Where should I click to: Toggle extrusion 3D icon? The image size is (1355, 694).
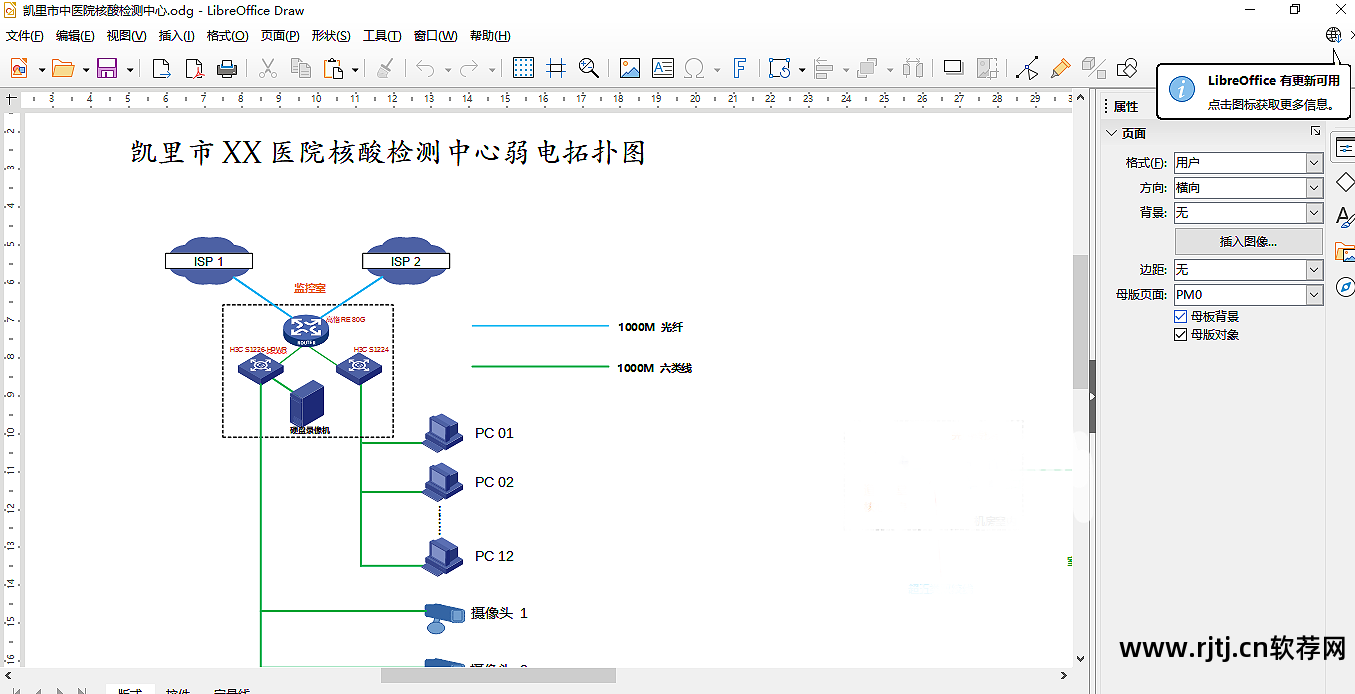point(1094,68)
